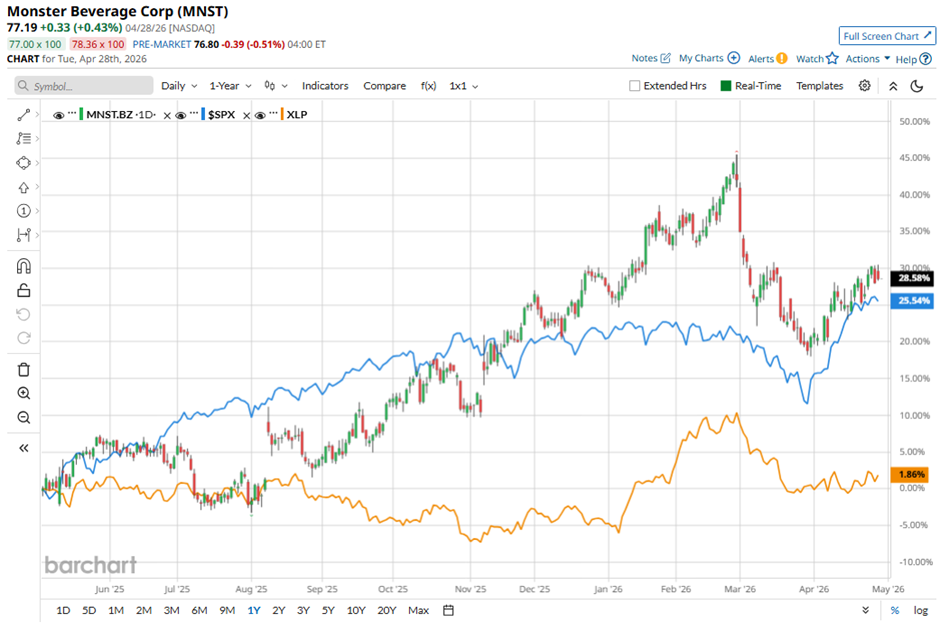This screenshot has width=940, height=623.
Task: Switch to dark mode moon icon
Action: pyautogui.click(x=917, y=86)
